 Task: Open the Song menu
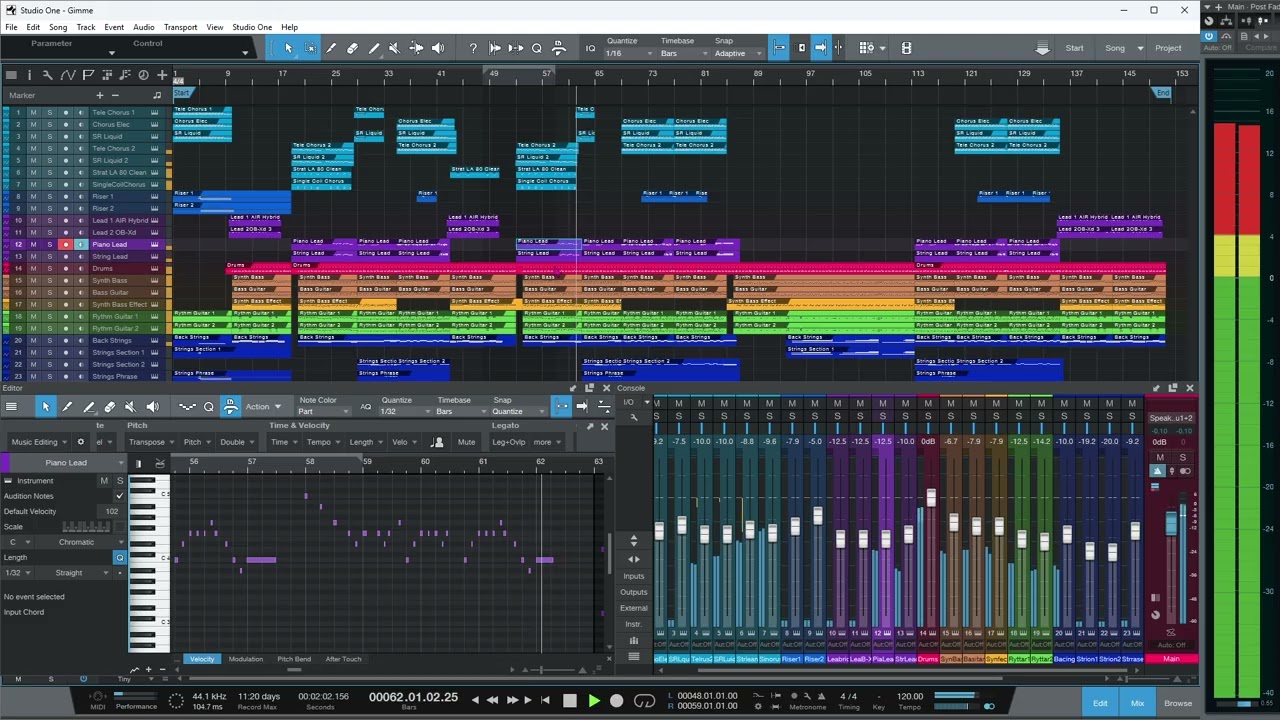click(x=58, y=27)
